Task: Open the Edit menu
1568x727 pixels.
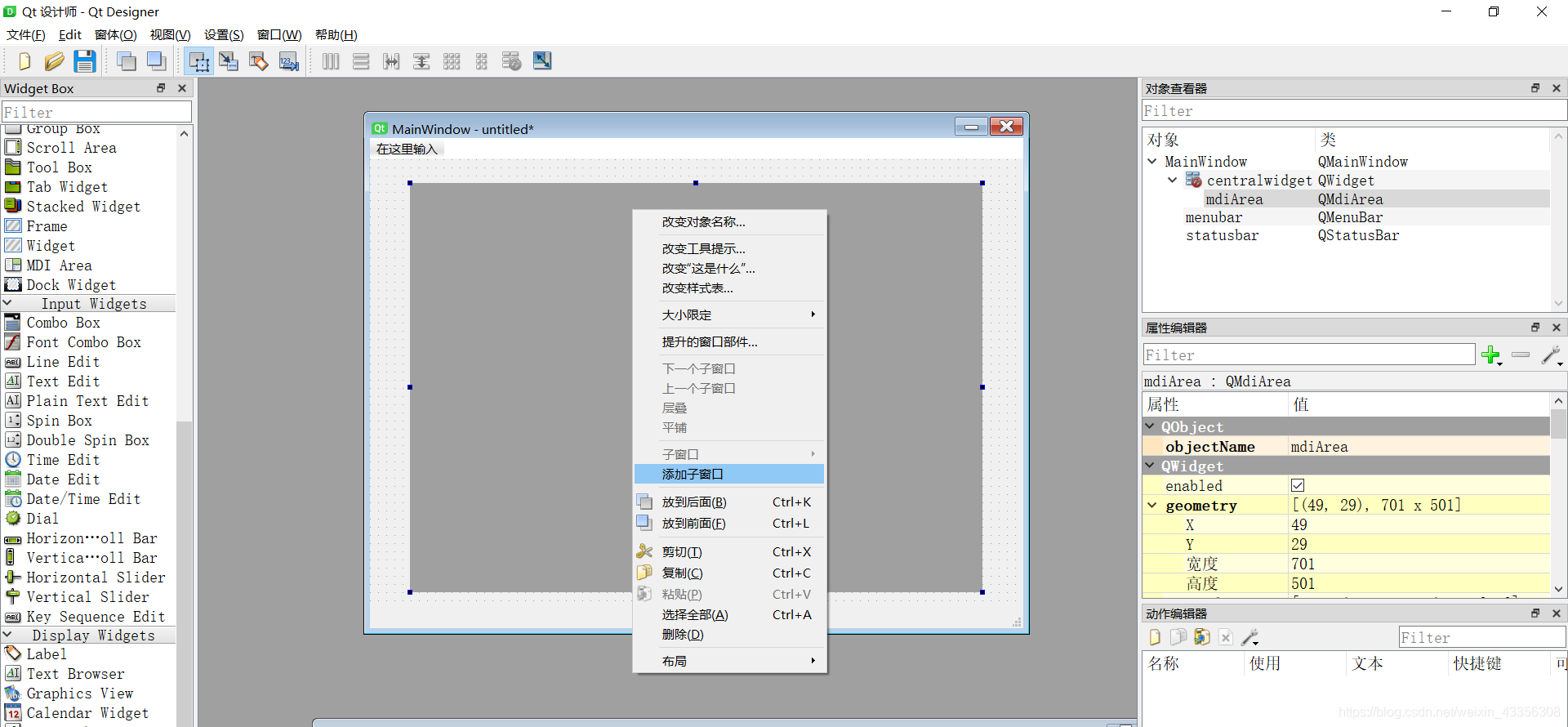Action: (x=70, y=35)
